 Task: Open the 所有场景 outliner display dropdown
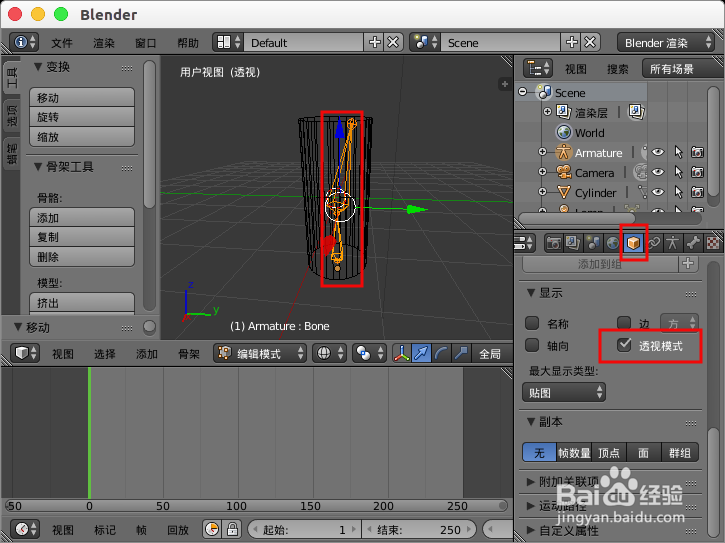(x=682, y=68)
